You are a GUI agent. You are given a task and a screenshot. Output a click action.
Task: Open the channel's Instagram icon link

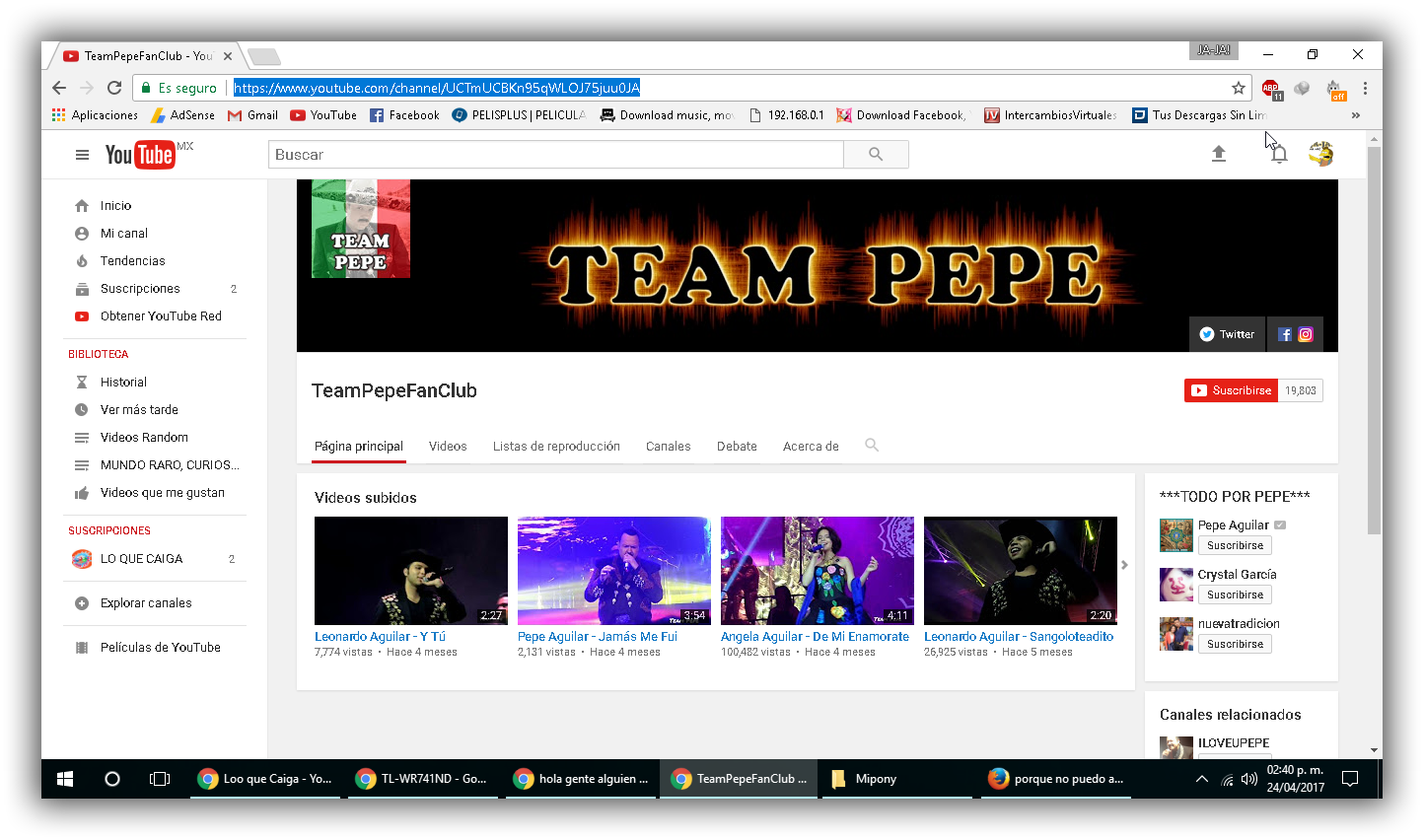click(1306, 334)
